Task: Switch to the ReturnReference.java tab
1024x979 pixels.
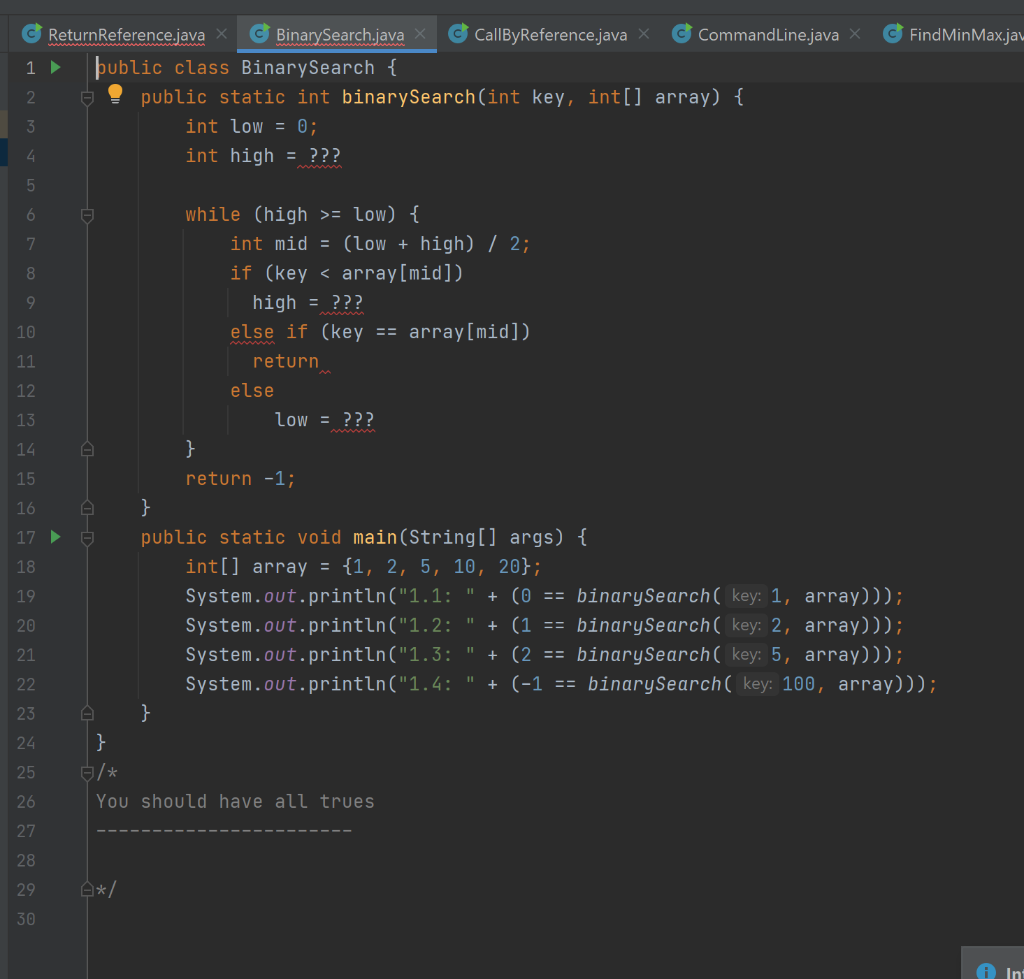Action: [126, 35]
